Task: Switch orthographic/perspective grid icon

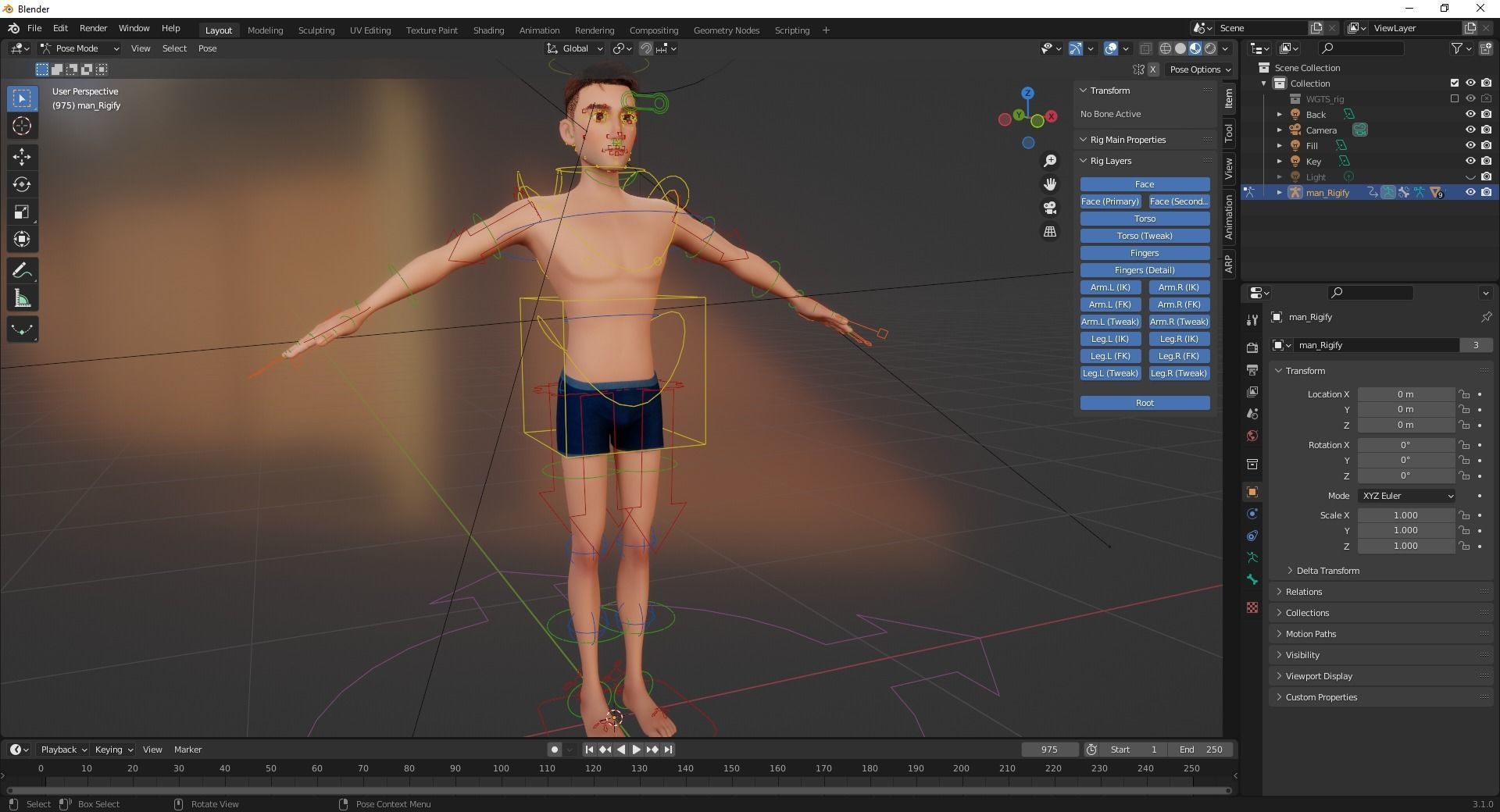Action: (1050, 232)
